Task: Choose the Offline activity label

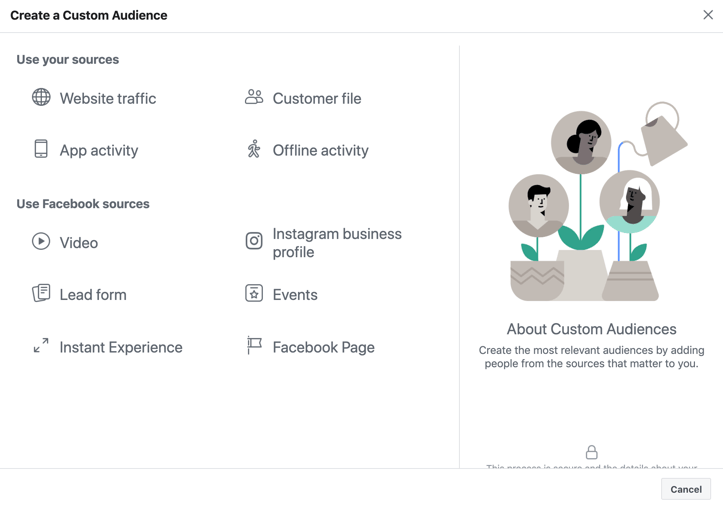Action: point(320,150)
